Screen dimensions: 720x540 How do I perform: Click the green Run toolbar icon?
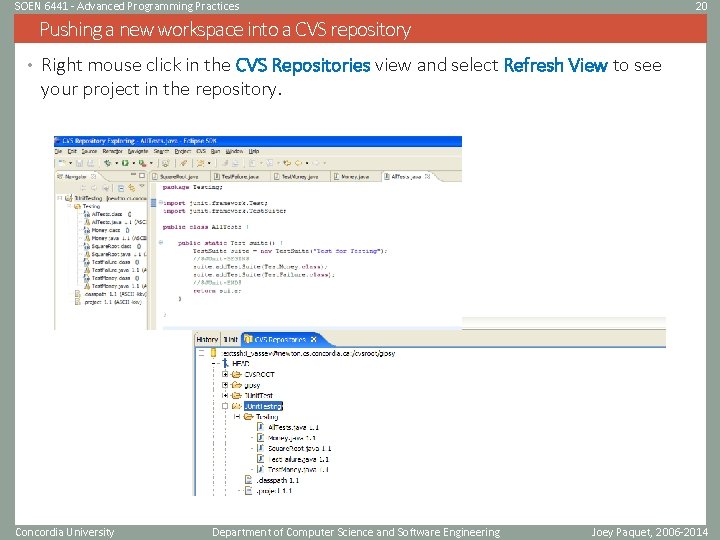125,163
